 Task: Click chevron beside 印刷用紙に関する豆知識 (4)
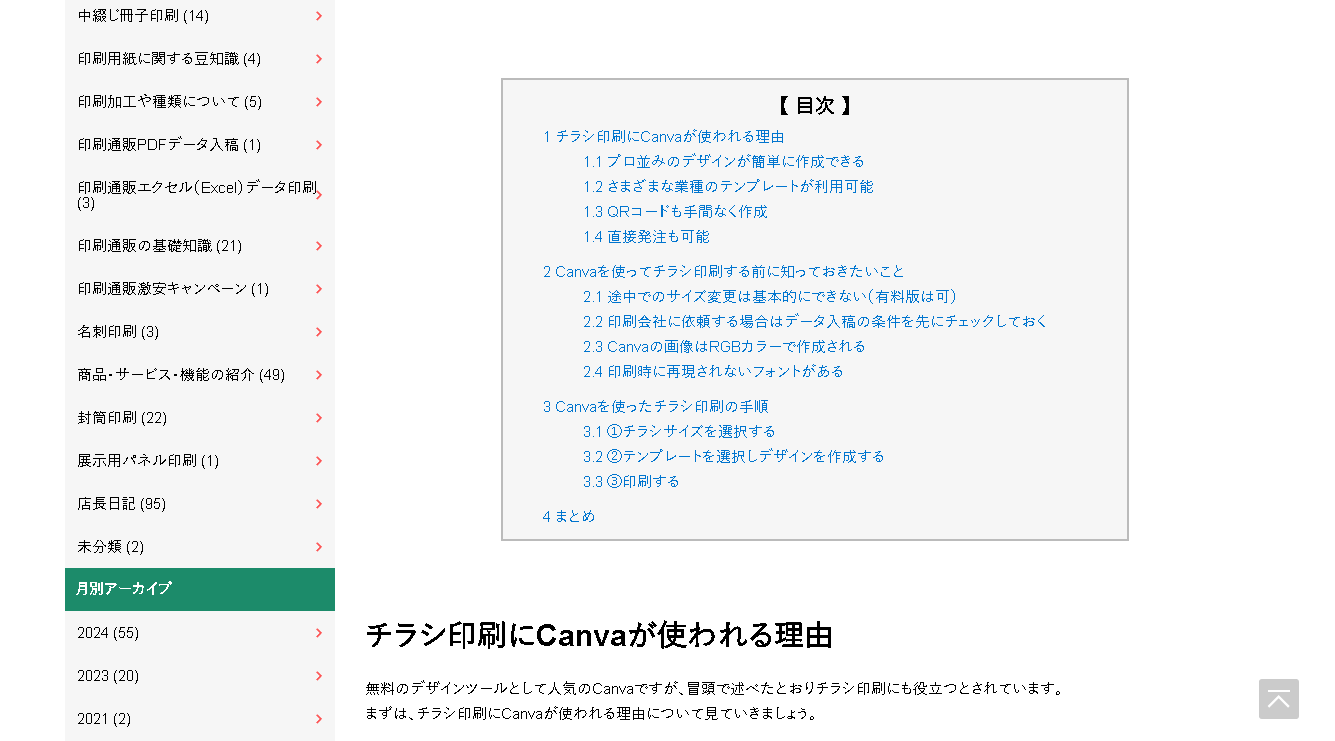pos(319,59)
